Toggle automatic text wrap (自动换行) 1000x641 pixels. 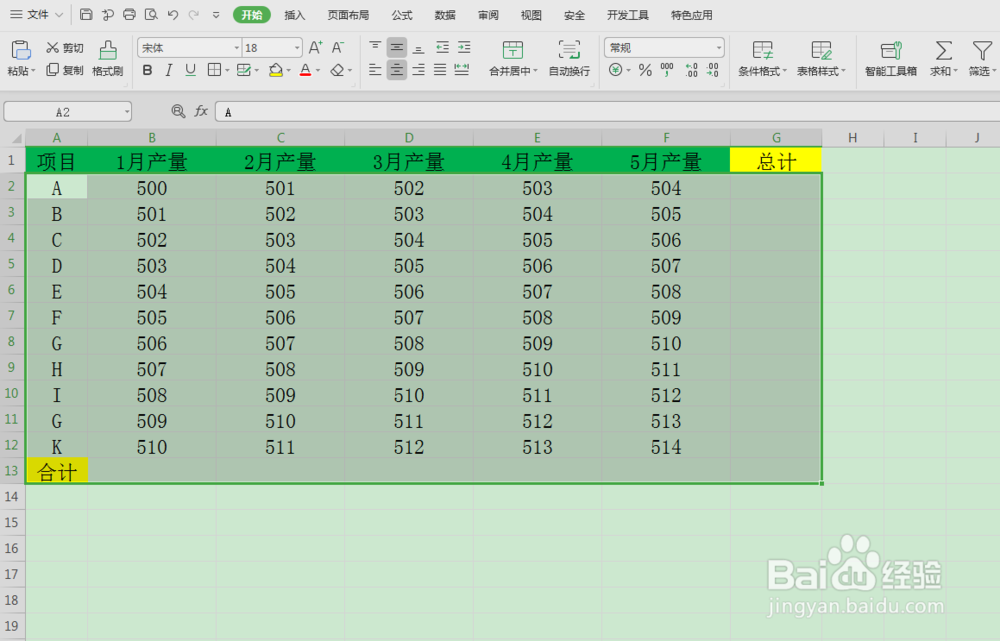[x=570, y=58]
